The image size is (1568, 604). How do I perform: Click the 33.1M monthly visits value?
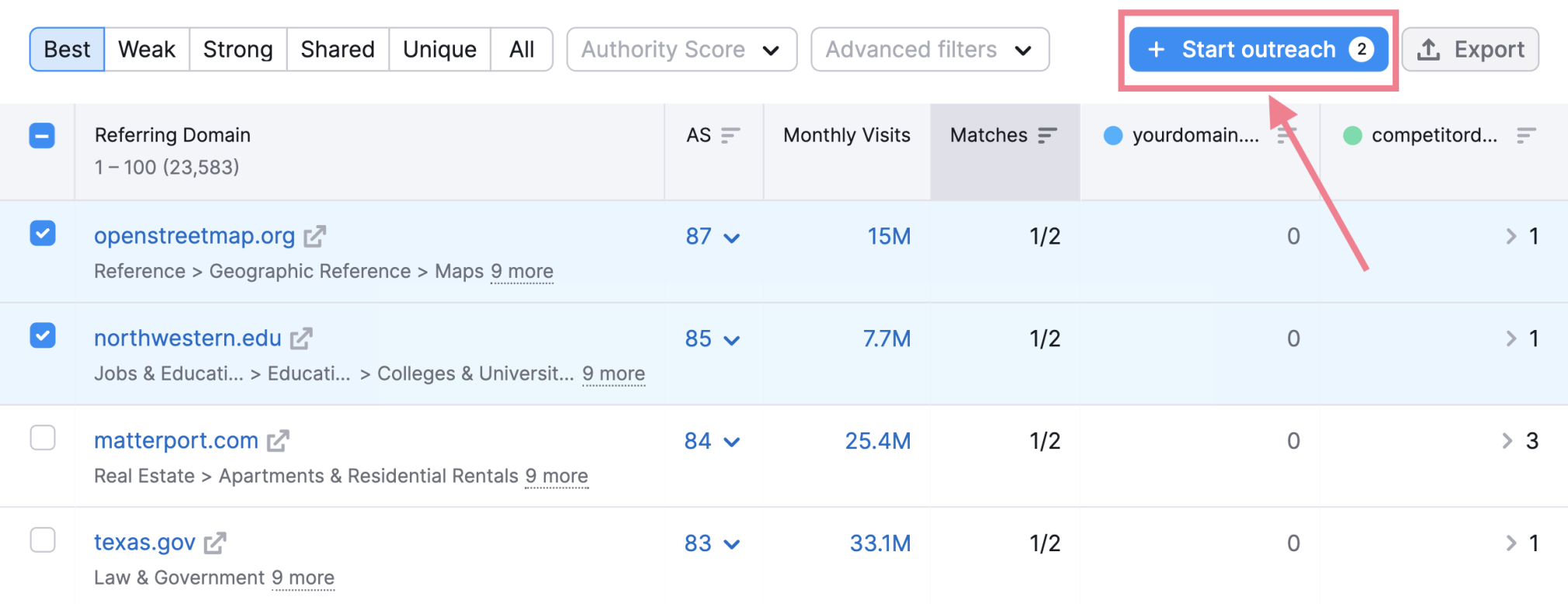[x=880, y=543]
